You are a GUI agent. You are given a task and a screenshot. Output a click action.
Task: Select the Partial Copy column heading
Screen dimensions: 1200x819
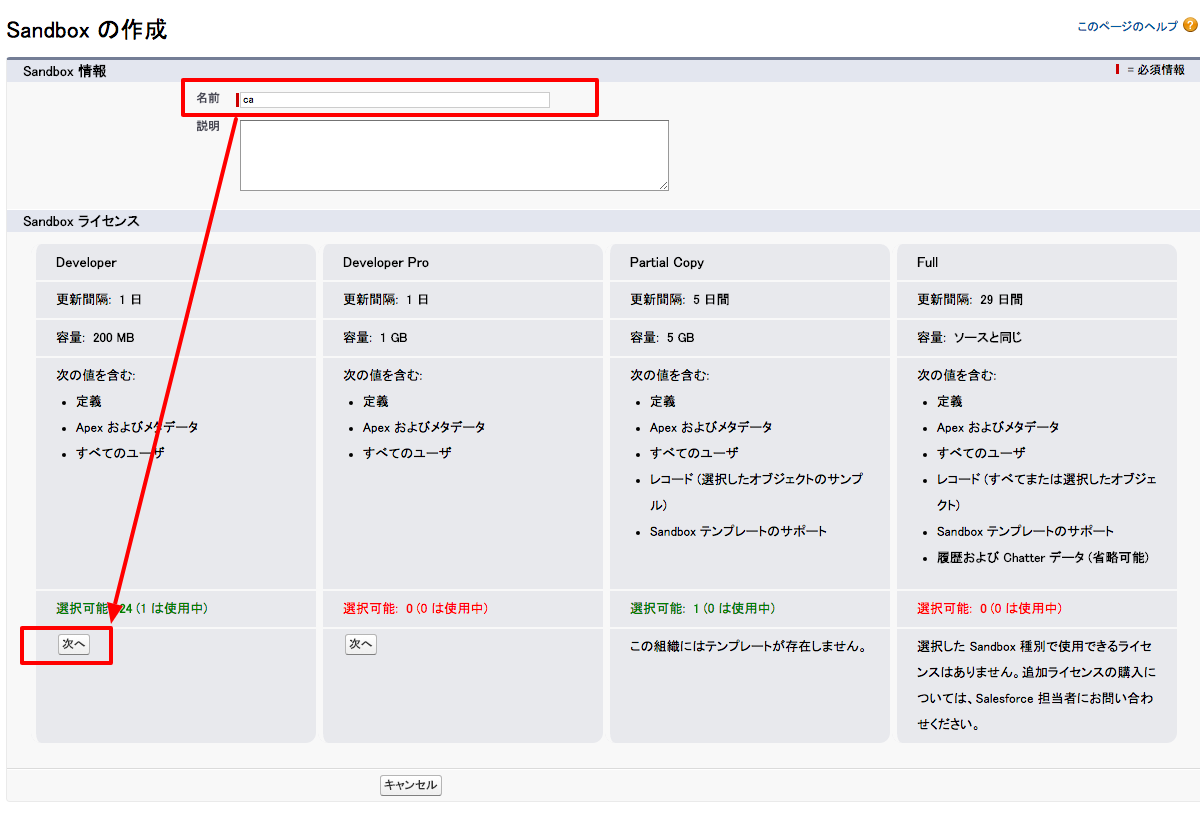tap(667, 263)
